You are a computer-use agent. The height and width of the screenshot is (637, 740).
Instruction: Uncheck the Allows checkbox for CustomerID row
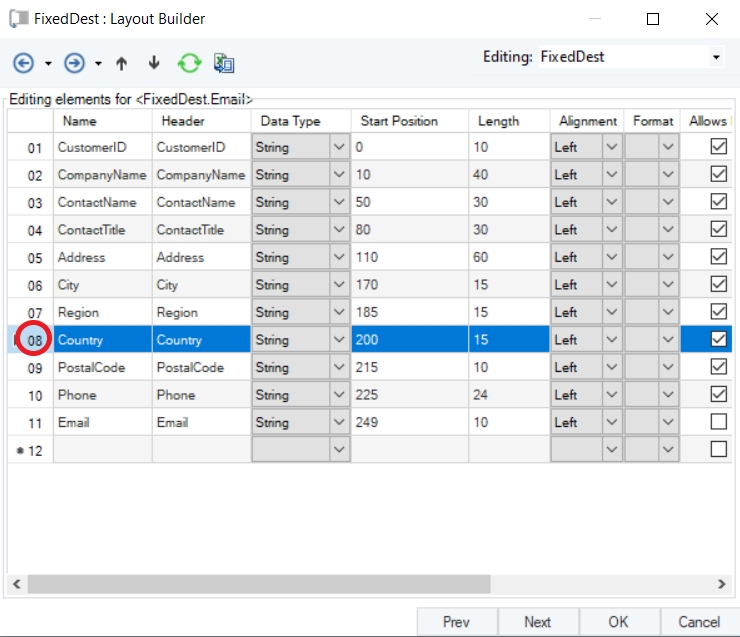(x=718, y=147)
